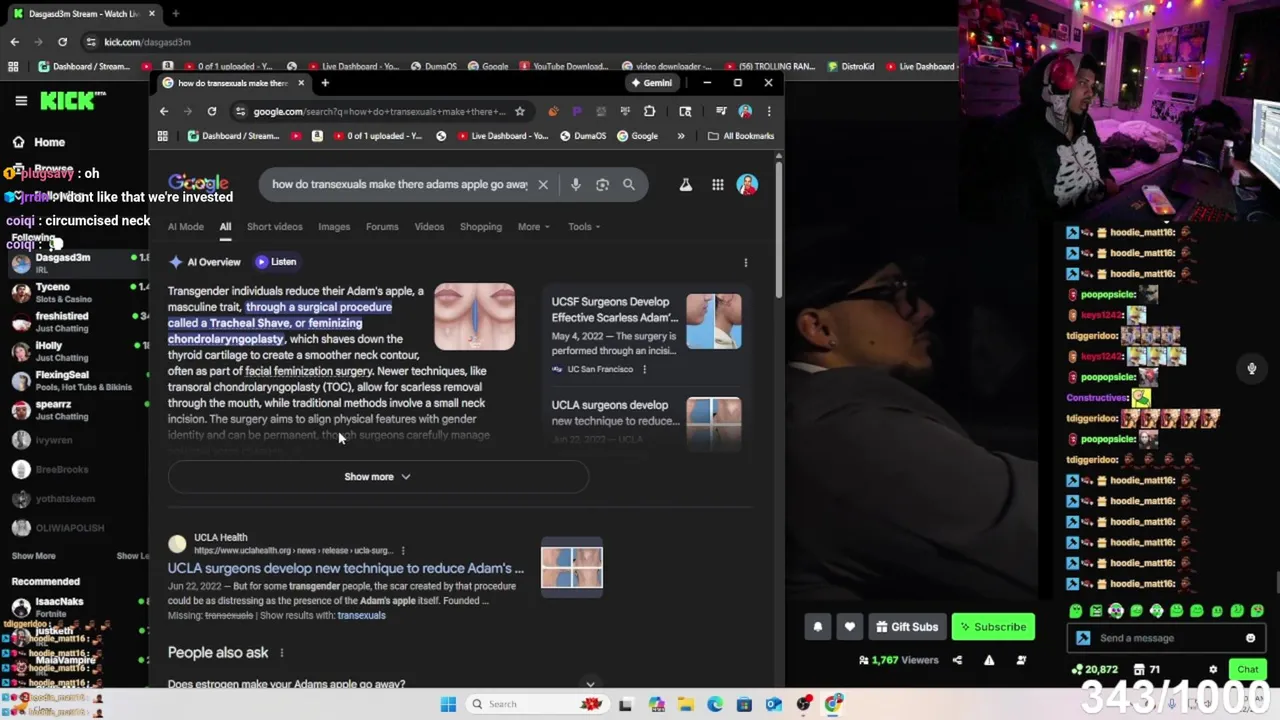Open UCLA Health result thumbnail image
Viewport: 1280px width, 720px height.
point(572,567)
